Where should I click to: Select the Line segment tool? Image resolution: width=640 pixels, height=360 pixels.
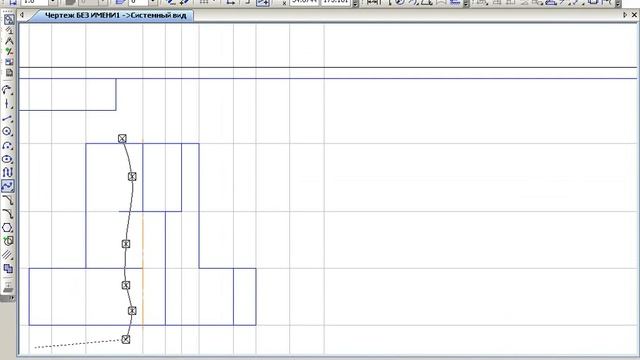[8, 118]
